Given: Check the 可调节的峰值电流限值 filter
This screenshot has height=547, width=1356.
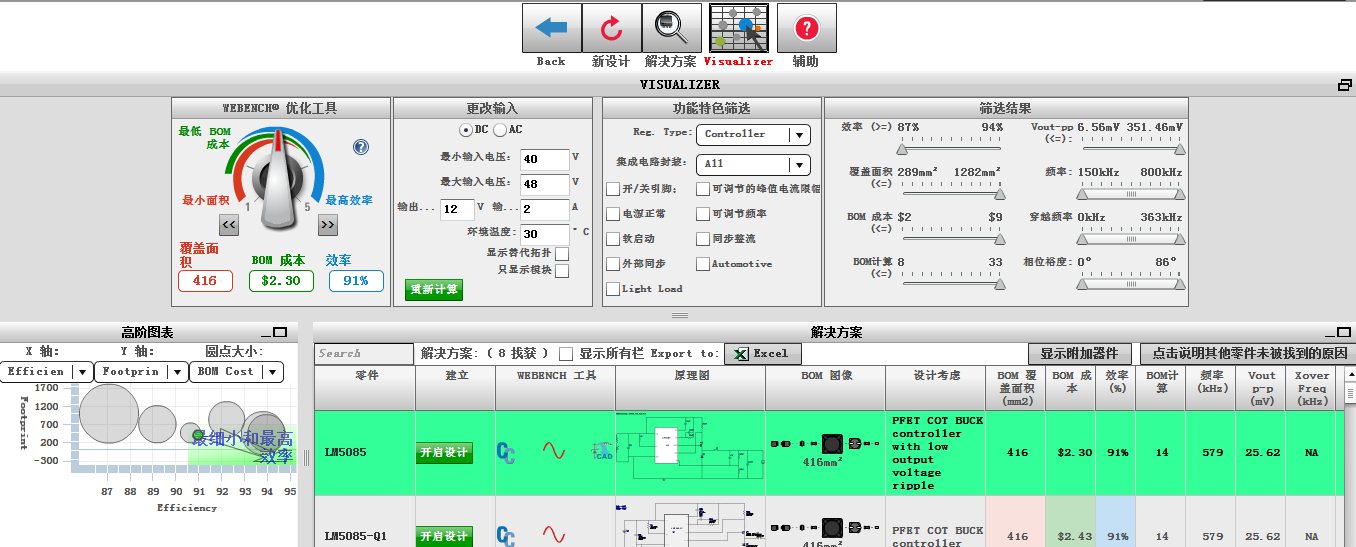Looking at the screenshot, I should (703, 188).
